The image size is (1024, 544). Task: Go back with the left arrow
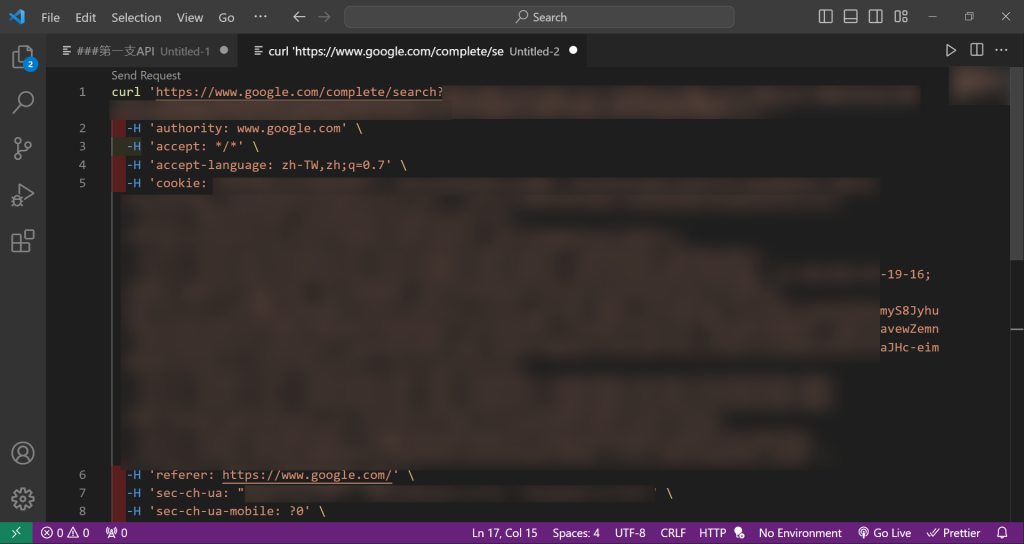(x=299, y=17)
